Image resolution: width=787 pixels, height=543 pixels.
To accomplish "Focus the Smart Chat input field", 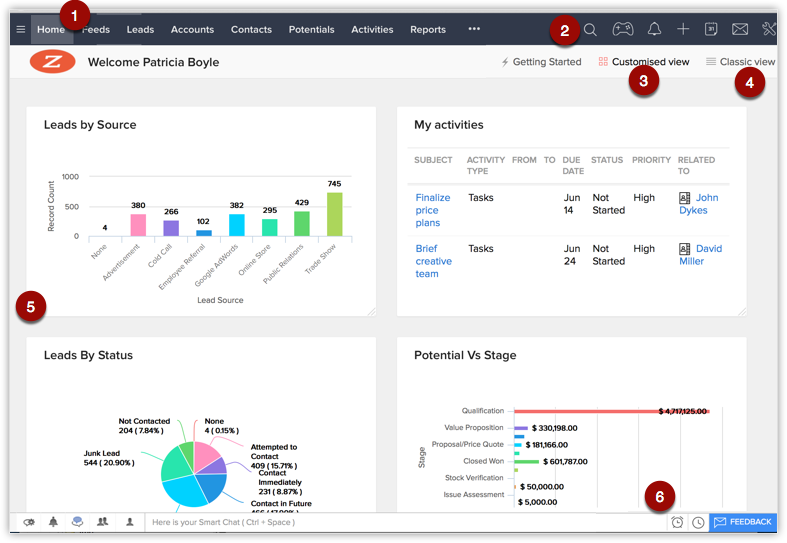I will 400,522.
